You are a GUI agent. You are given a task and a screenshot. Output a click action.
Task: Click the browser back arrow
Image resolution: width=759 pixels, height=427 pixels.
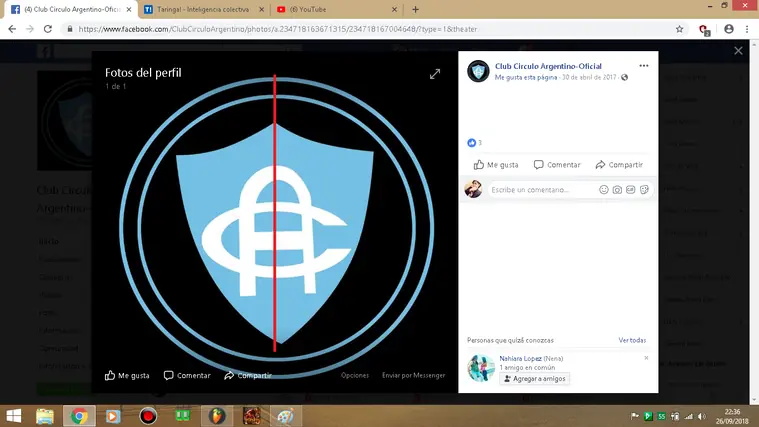tap(12, 29)
